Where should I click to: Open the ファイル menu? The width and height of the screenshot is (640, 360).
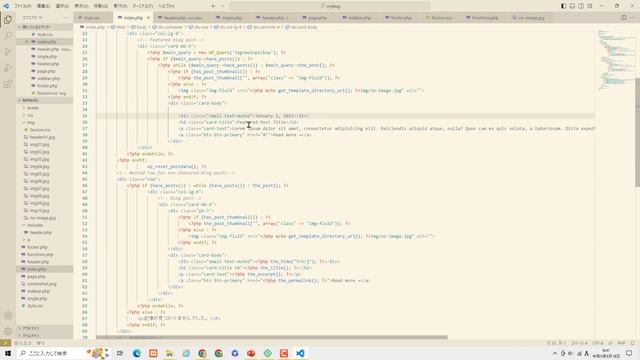pyautogui.click(x=22, y=6)
